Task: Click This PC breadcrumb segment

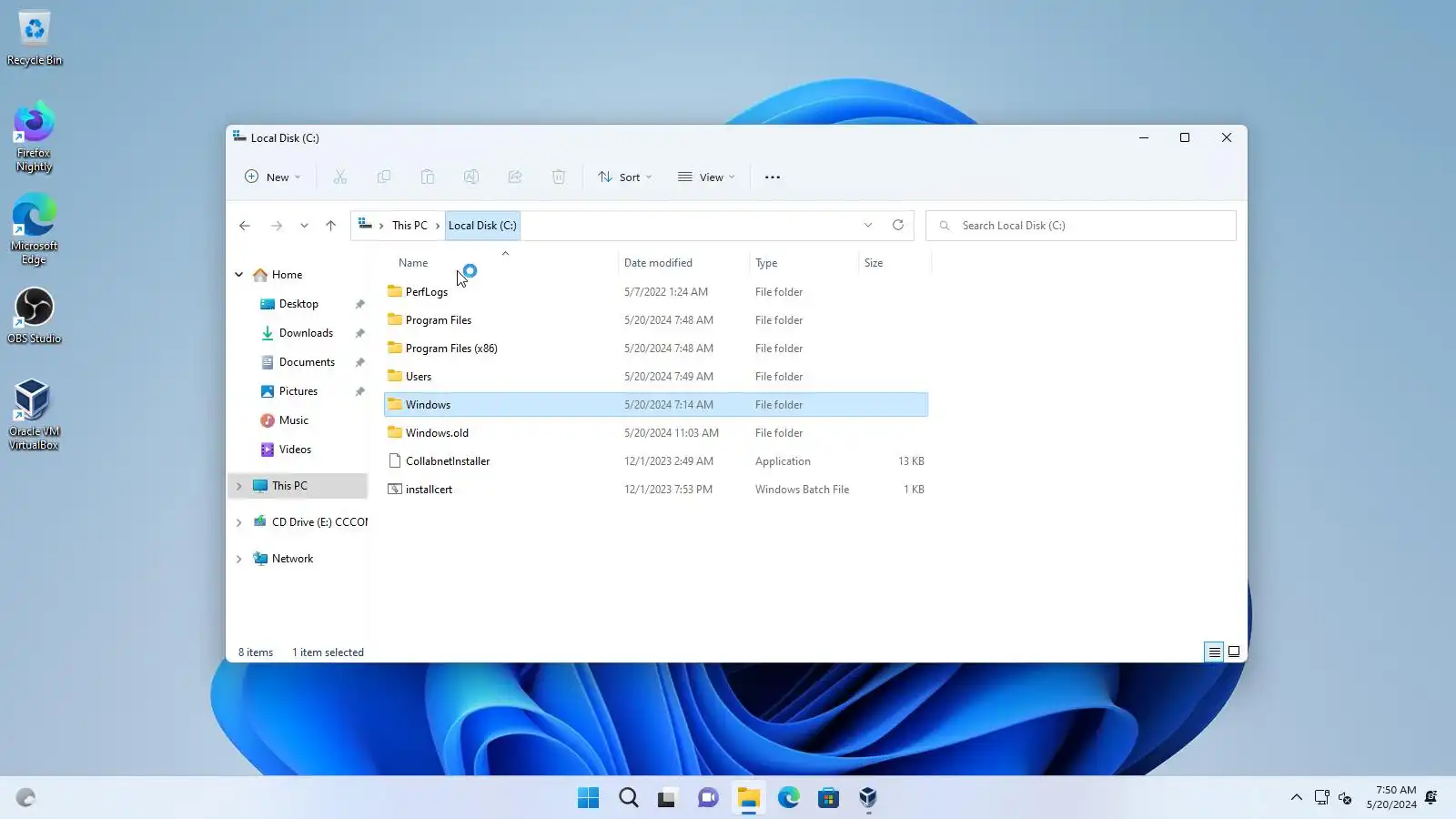Action: (x=409, y=226)
